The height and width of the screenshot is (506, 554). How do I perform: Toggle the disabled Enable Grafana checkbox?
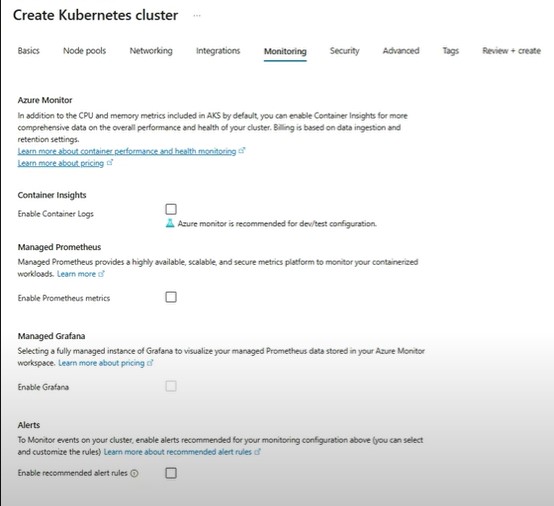click(x=171, y=386)
